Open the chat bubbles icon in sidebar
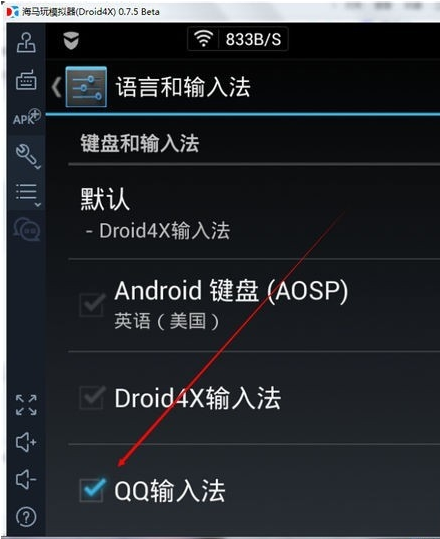This screenshot has width=440, height=539. [27, 229]
